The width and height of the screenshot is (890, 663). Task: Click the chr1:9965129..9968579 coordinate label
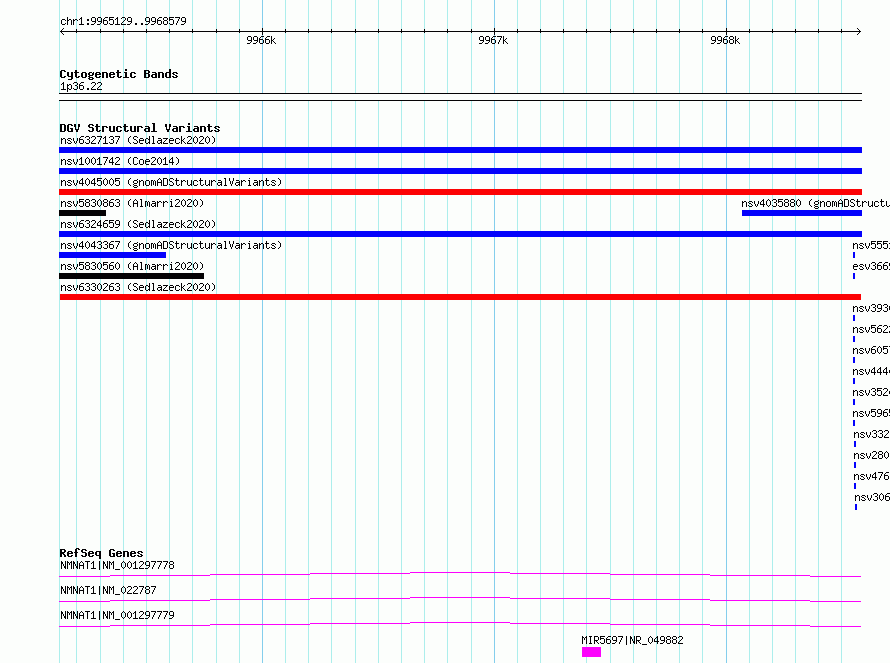tap(123, 21)
